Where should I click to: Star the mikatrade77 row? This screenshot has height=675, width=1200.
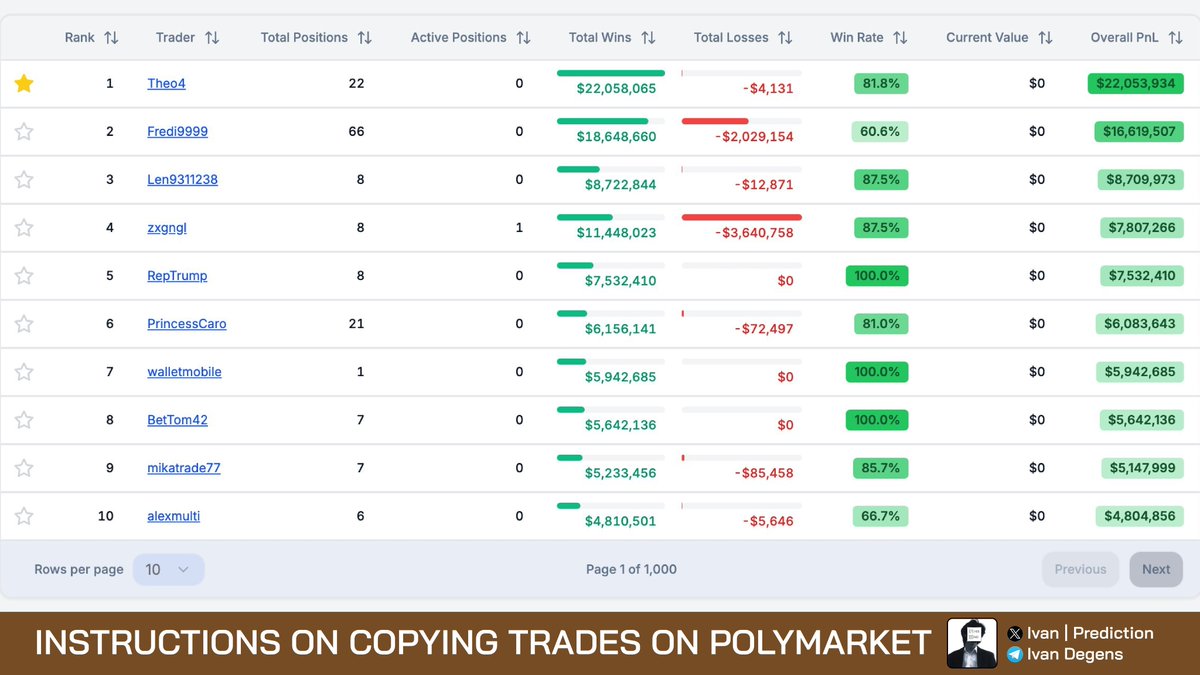[24, 468]
